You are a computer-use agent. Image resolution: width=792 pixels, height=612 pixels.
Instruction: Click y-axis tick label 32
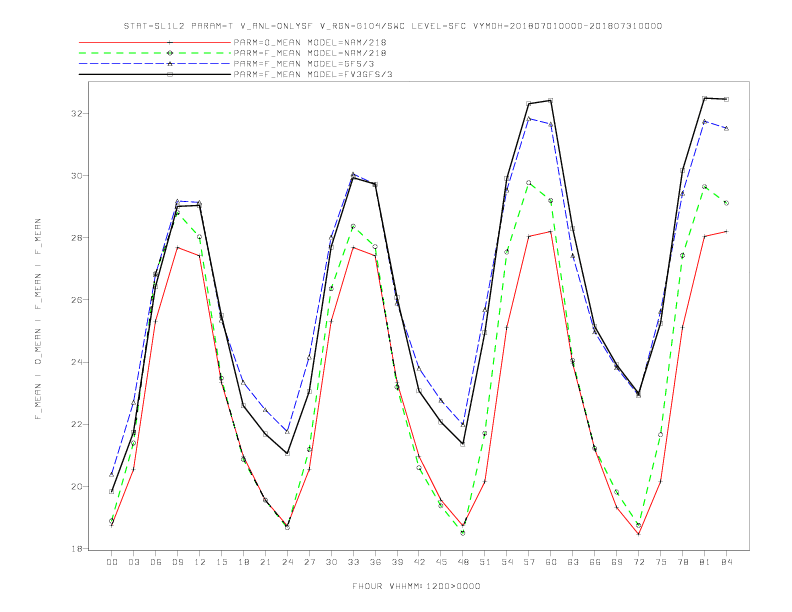76,113
